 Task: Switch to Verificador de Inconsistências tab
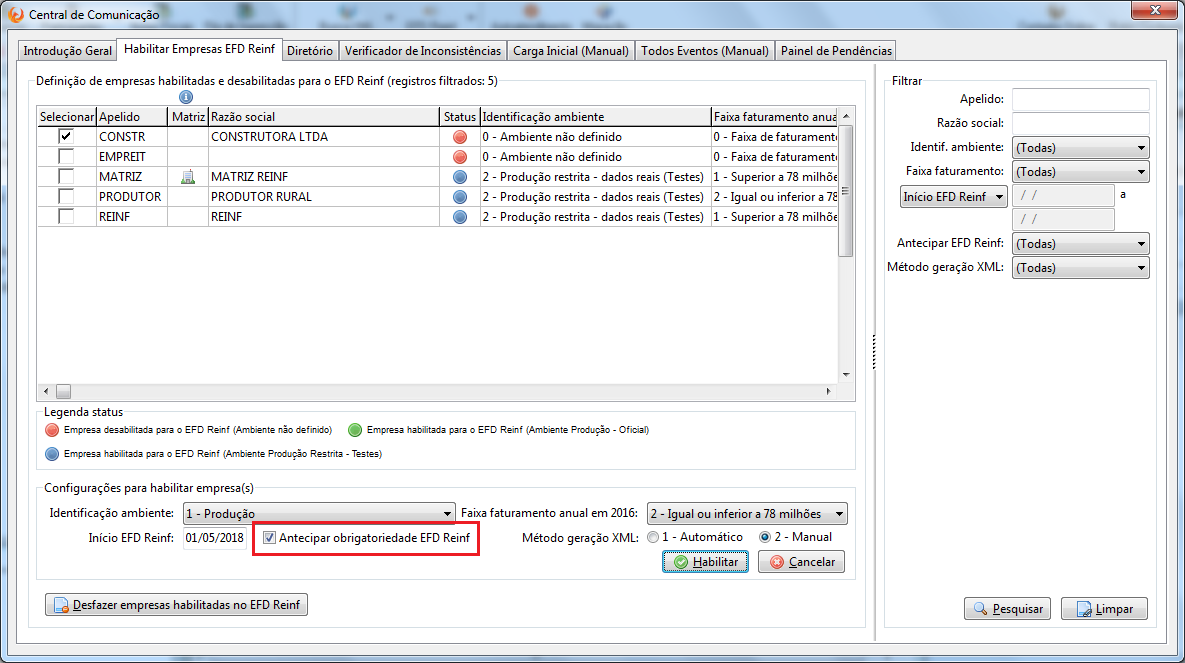click(x=423, y=50)
